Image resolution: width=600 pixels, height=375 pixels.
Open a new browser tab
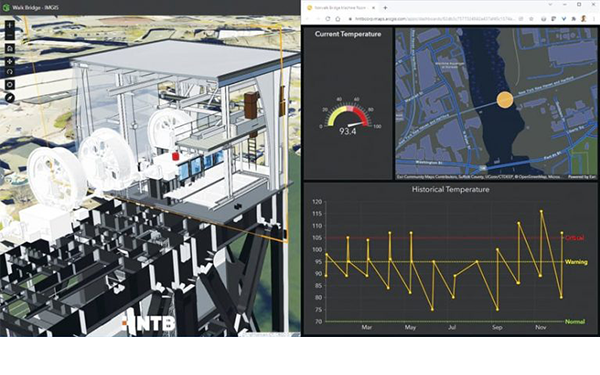click(x=385, y=8)
